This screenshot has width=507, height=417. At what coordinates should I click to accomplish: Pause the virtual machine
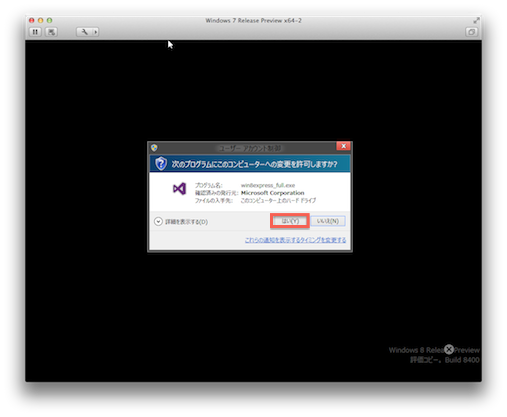click(35, 32)
